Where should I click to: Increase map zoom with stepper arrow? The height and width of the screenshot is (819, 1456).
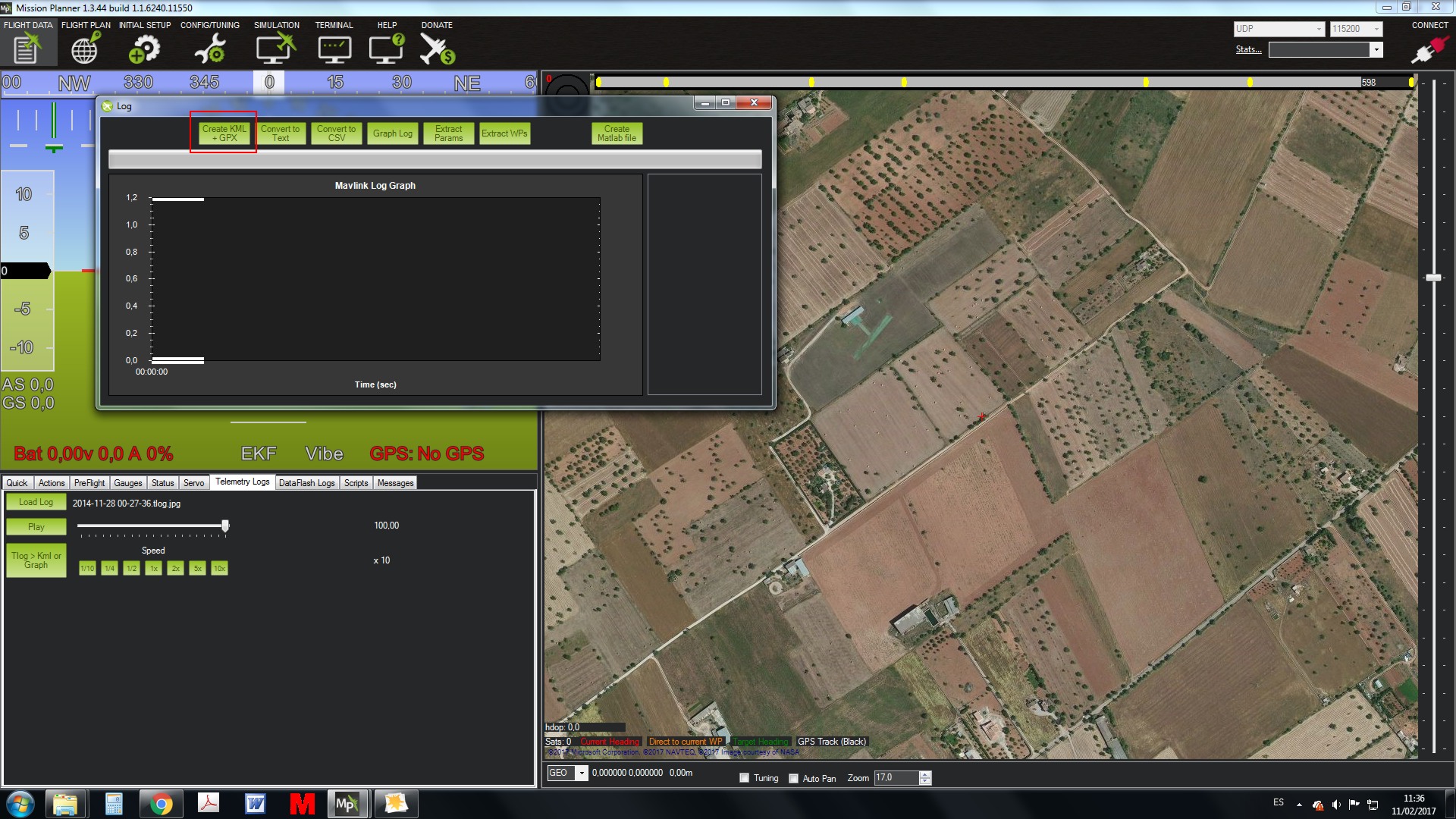pyautogui.click(x=924, y=774)
